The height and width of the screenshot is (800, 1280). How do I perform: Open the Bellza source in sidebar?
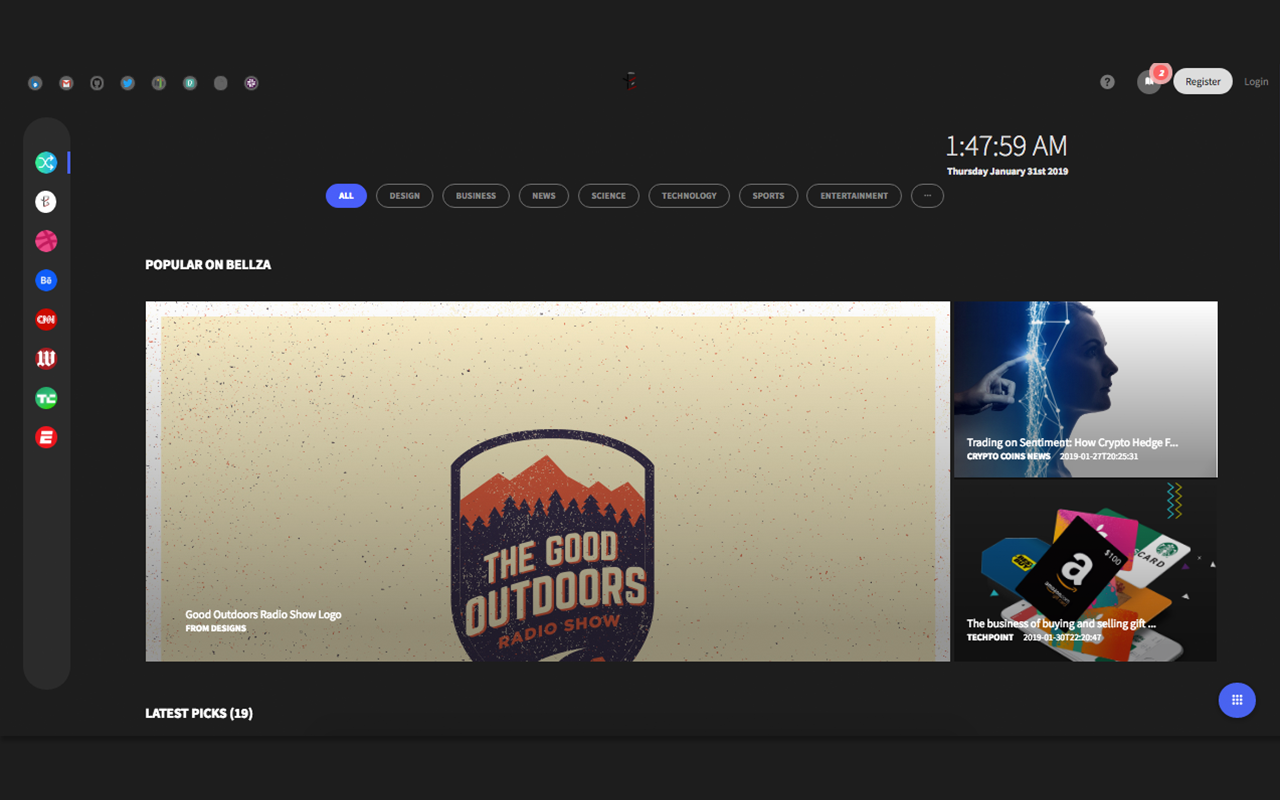click(46, 202)
